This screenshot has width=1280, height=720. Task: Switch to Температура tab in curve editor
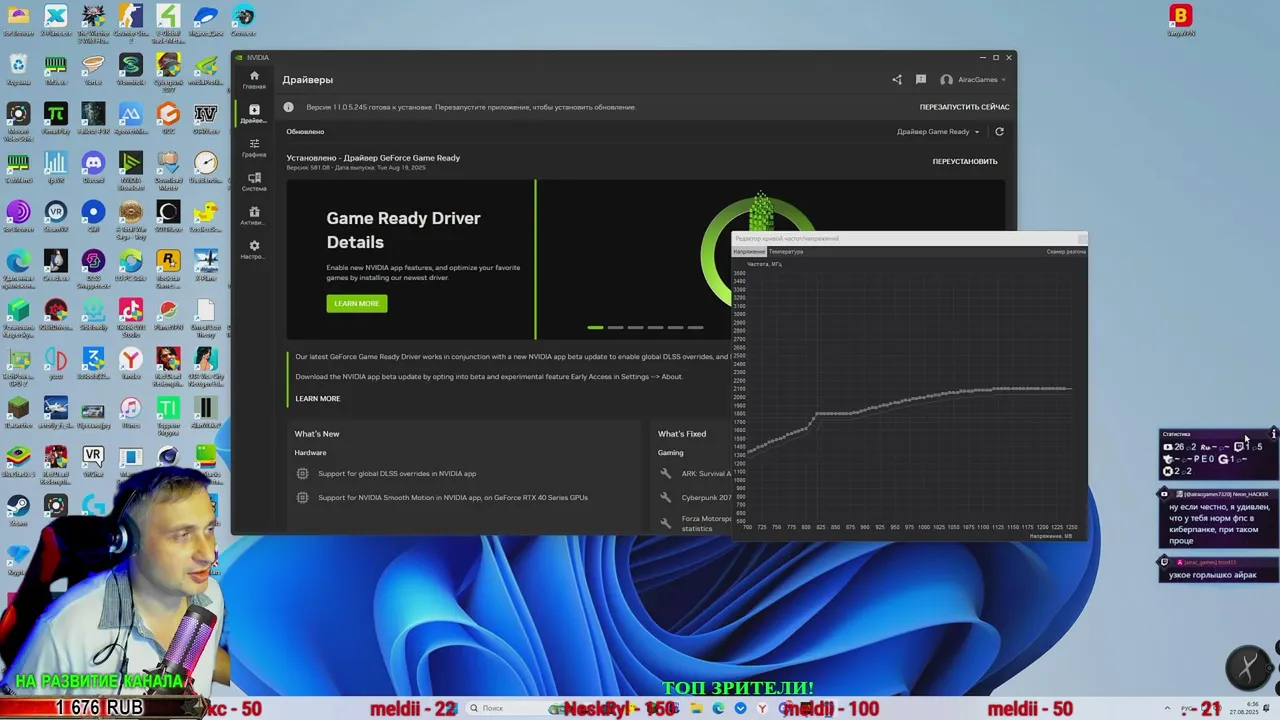tap(786, 252)
